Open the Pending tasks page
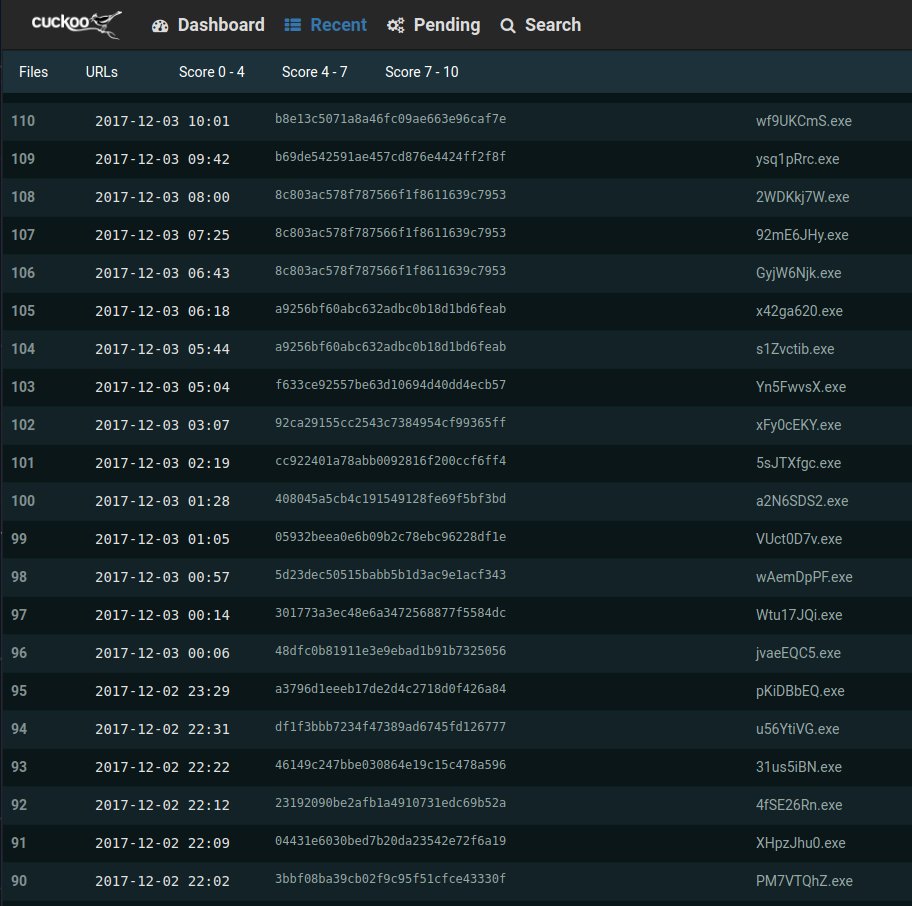Image resolution: width=912 pixels, height=906 pixels. click(434, 25)
